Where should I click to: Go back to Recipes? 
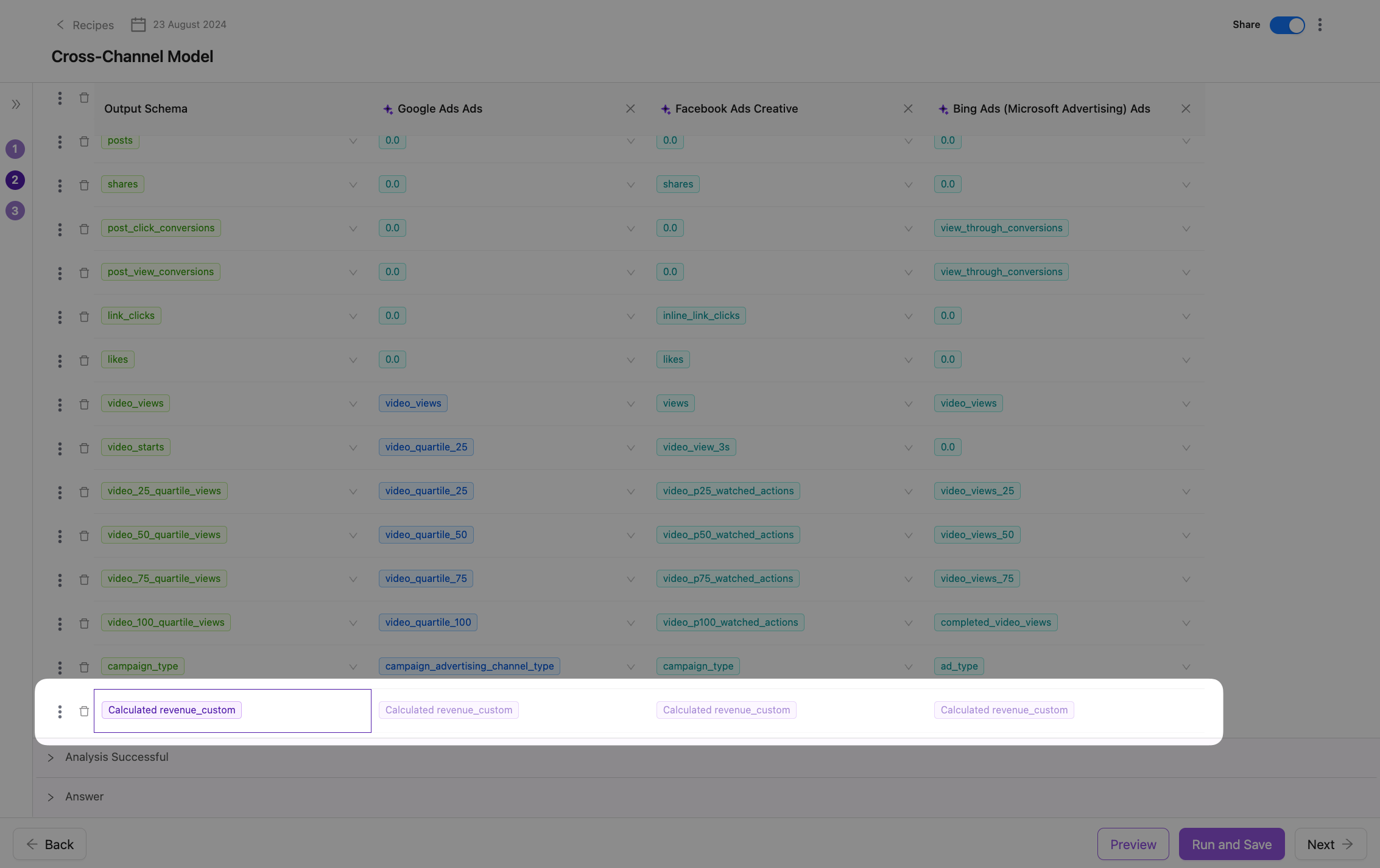[x=85, y=25]
